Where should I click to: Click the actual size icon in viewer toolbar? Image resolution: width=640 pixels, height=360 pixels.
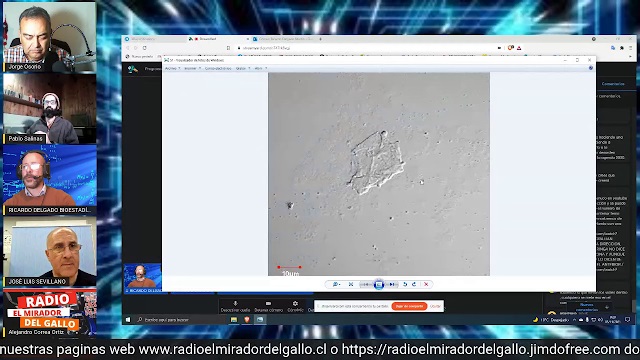[x=351, y=284]
